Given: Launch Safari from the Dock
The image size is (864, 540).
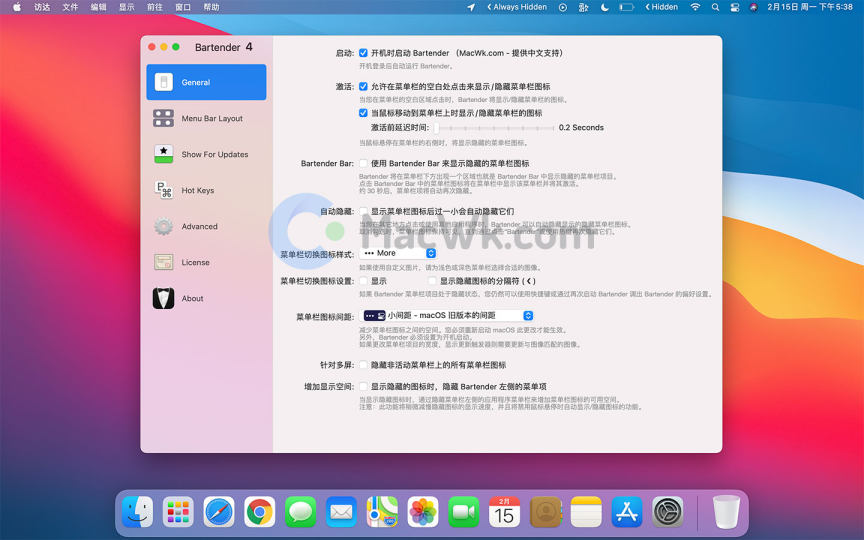Looking at the screenshot, I should click(x=219, y=512).
